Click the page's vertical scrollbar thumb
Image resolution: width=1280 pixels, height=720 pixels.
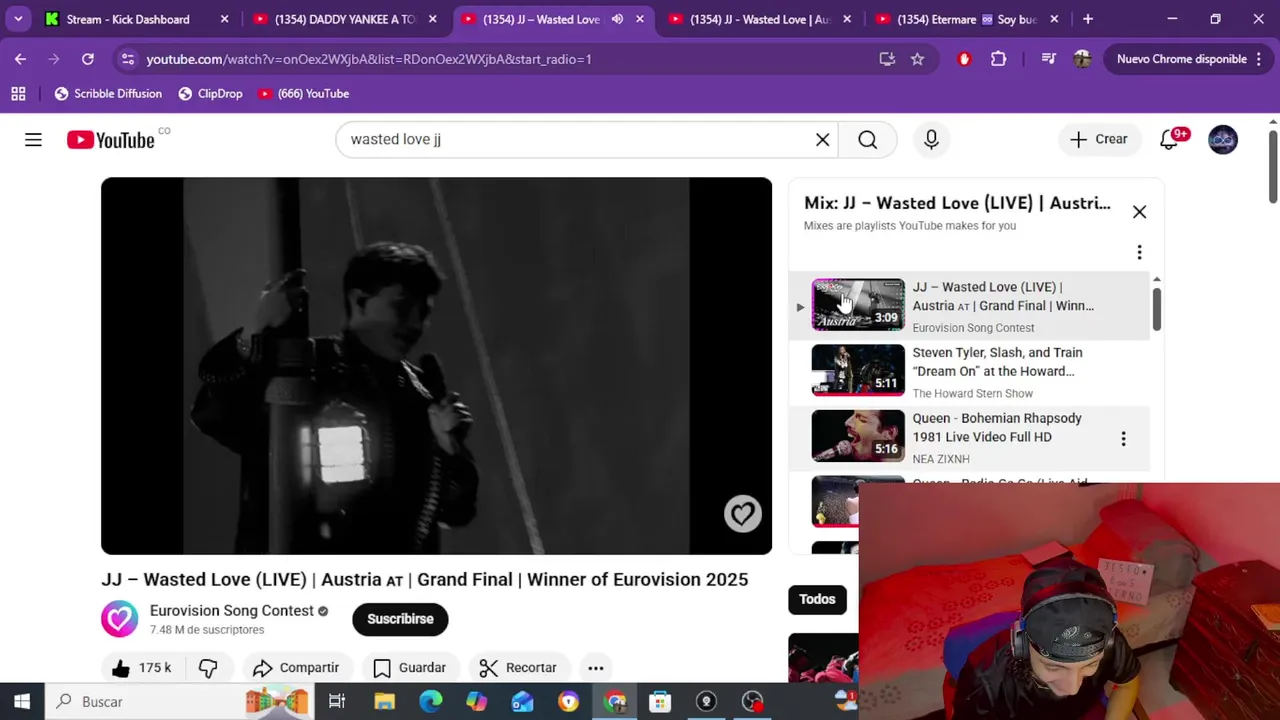(1272, 165)
